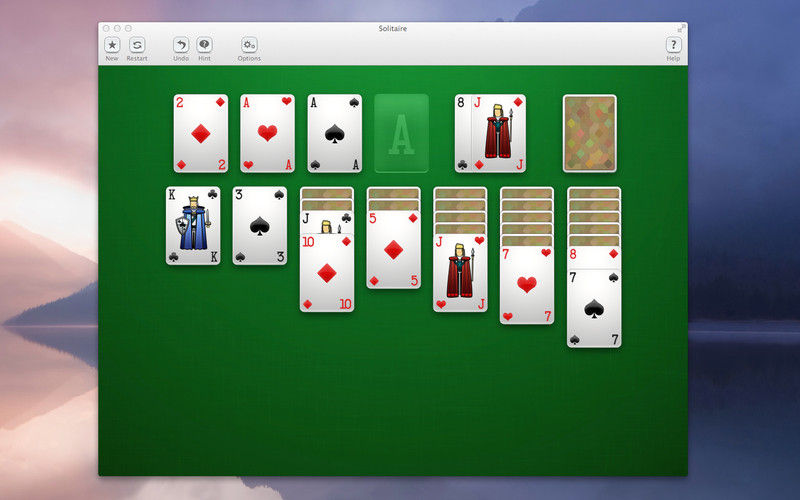Toggle fullscreen with the window corner arrows
Screen dimensions: 800x500
681,29
